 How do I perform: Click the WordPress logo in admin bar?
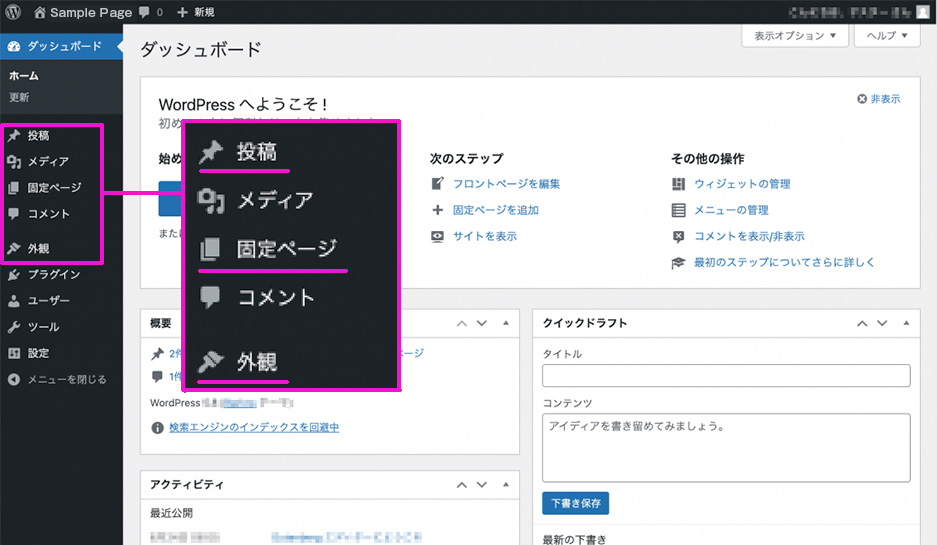click(14, 12)
